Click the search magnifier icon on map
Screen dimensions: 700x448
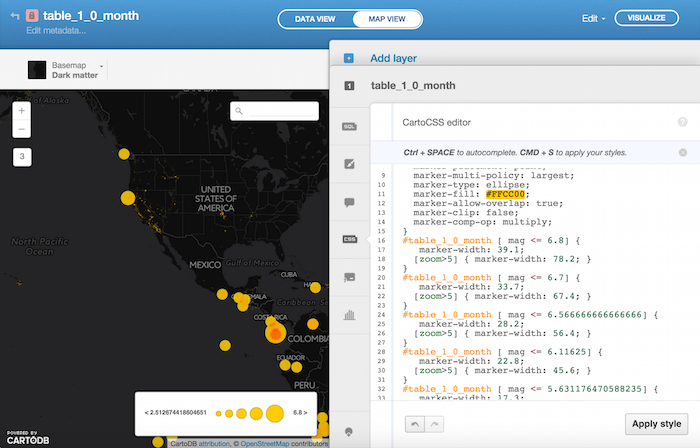(239, 111)
